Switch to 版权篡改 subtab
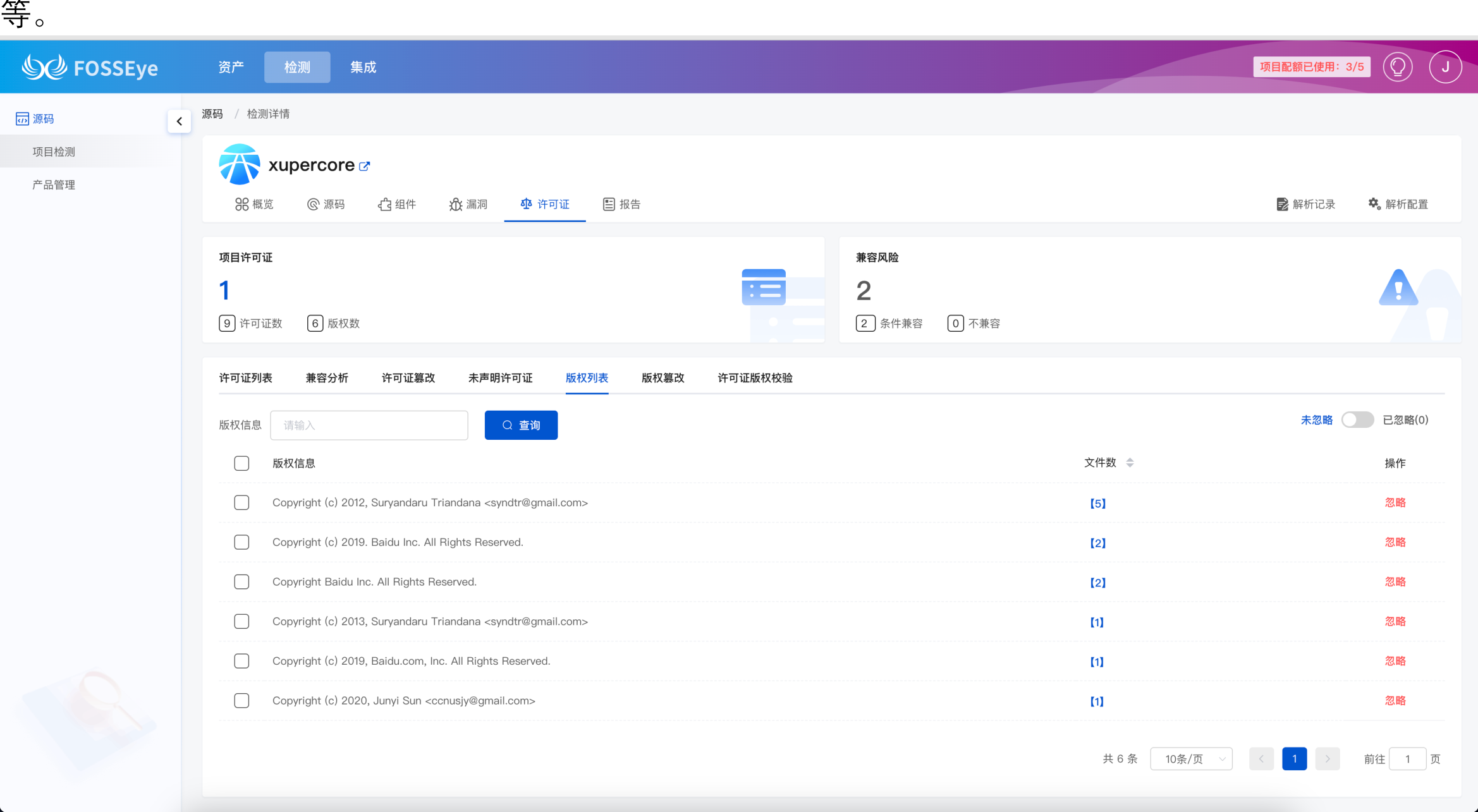This screenshot has height=812, width=1478. [663, 378]
